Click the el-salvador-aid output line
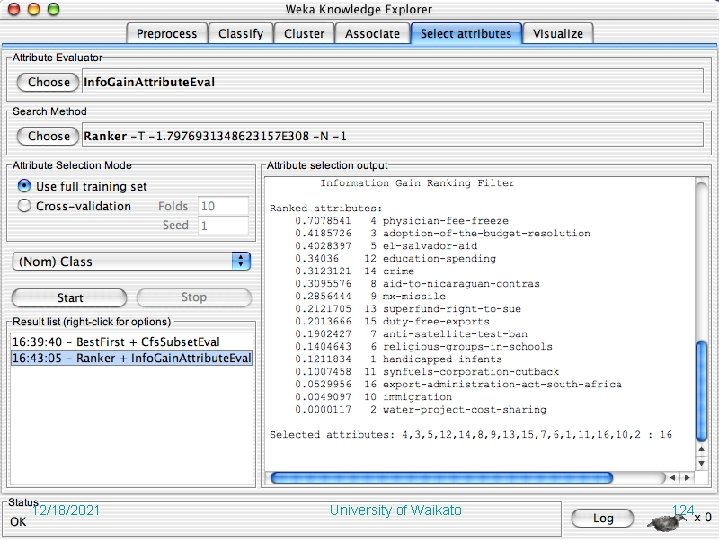 (x=386, y=246)
